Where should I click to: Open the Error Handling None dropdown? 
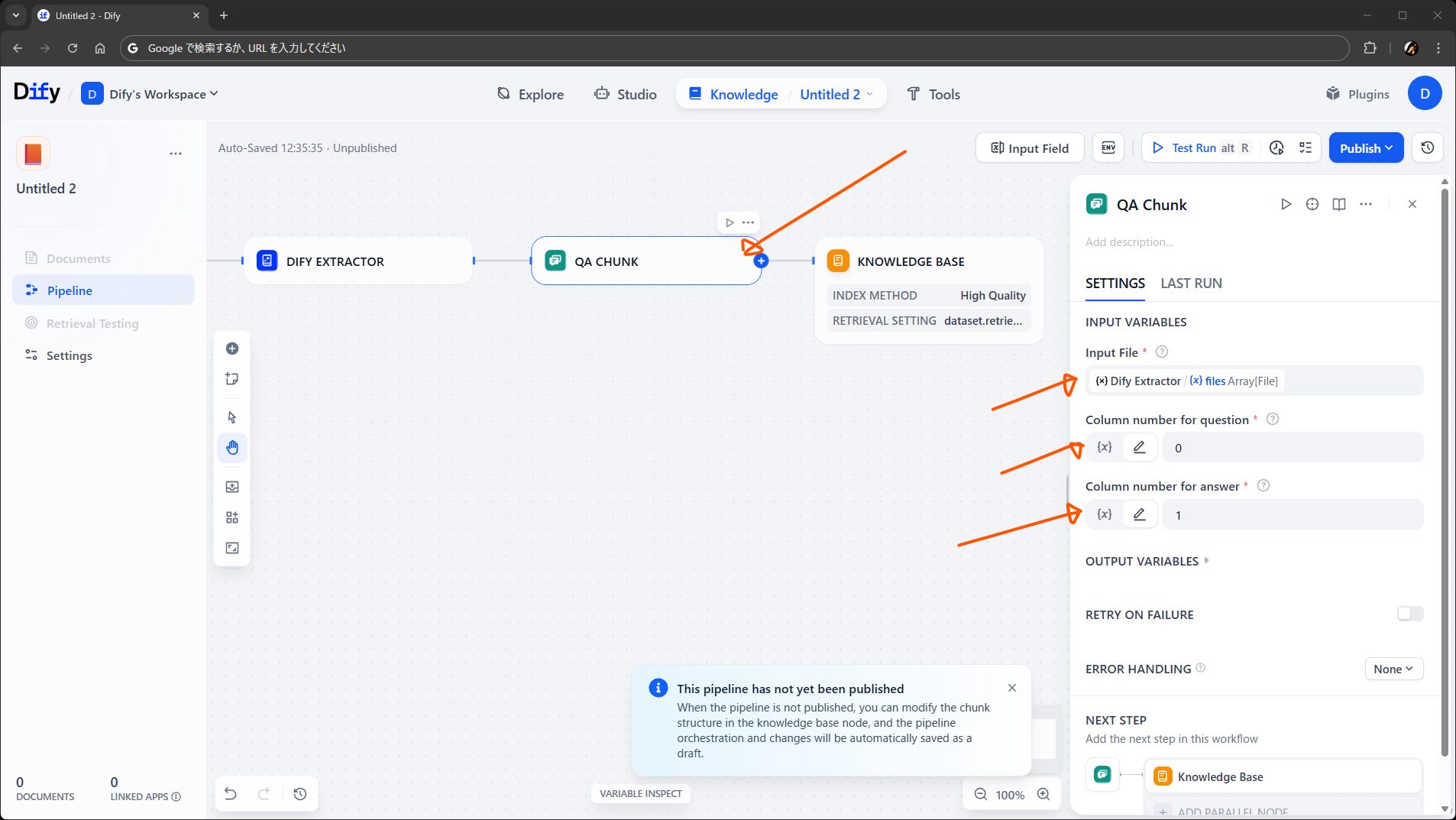[x=1393, y=669]
